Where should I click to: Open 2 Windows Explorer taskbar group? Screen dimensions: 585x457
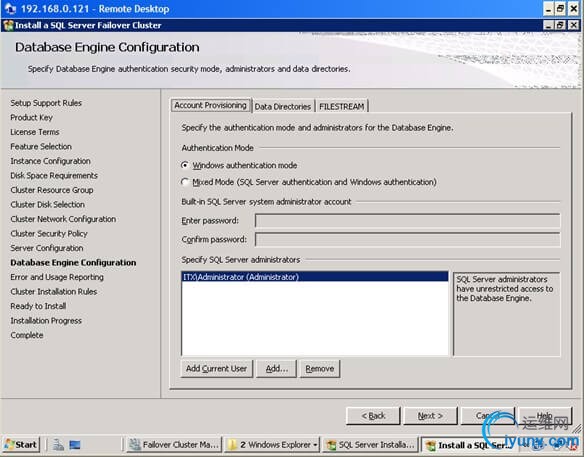(x=272, y=445)
